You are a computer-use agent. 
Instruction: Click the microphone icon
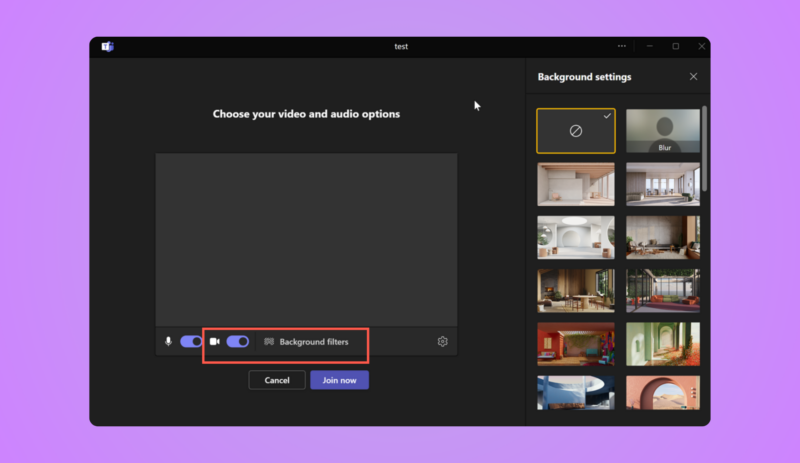[168, 342]
